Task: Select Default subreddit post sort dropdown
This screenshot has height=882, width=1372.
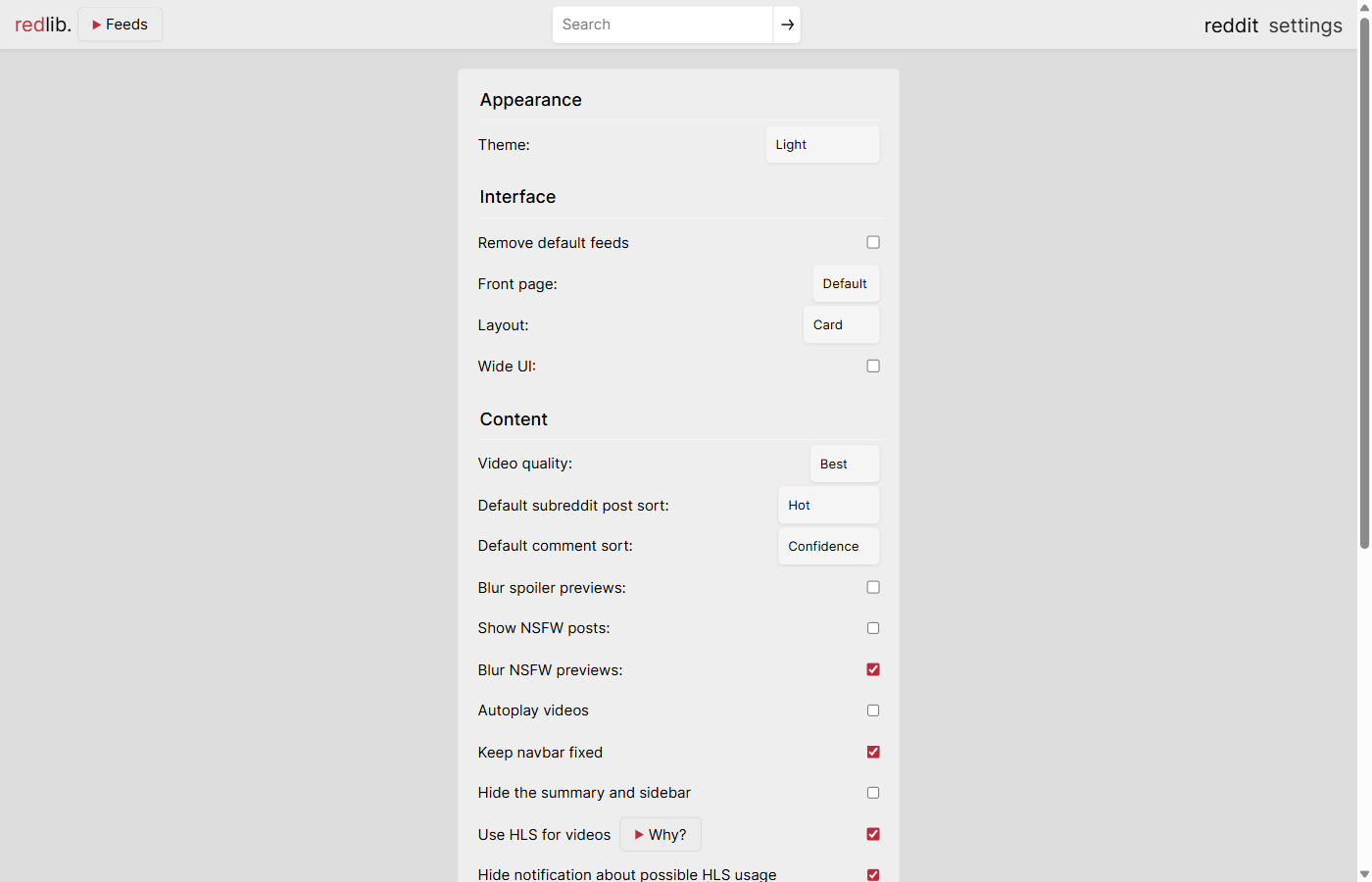Action: pyautogui.click(x=829, y=506)
